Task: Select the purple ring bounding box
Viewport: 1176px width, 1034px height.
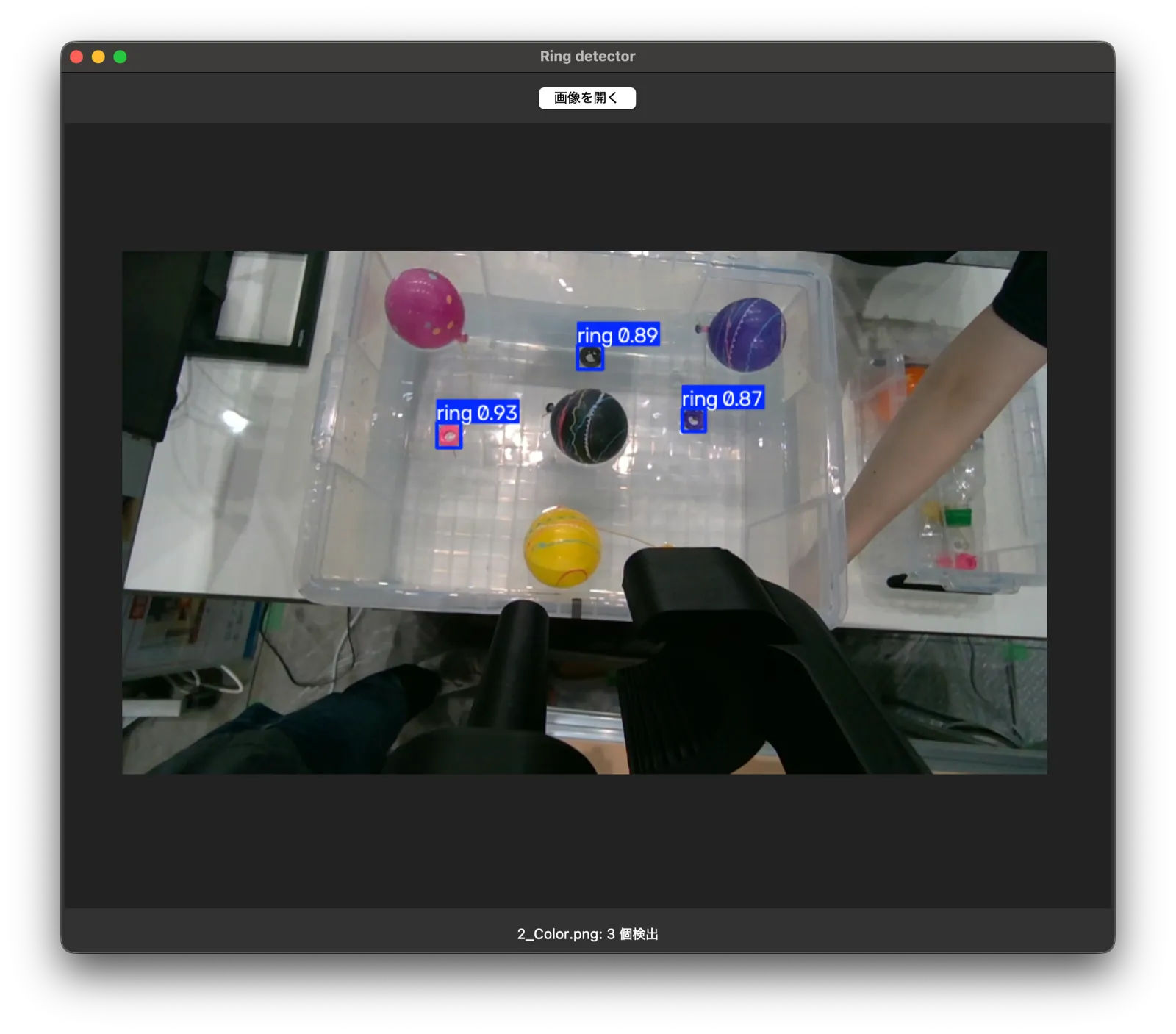Action: pyautogui.click(x=693, y=420)
